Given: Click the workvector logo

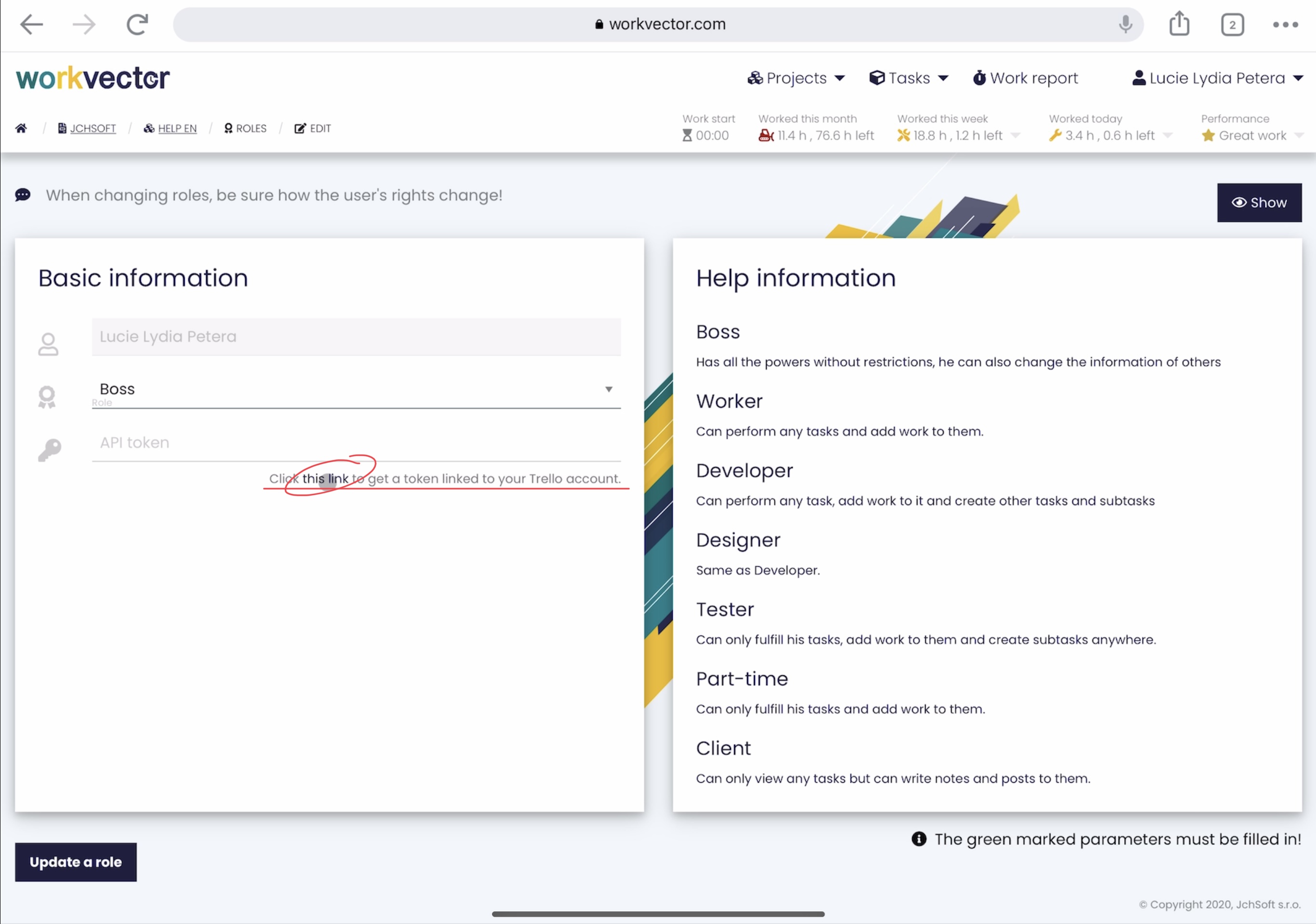Looking at the screenshot, I should (93, 78).
